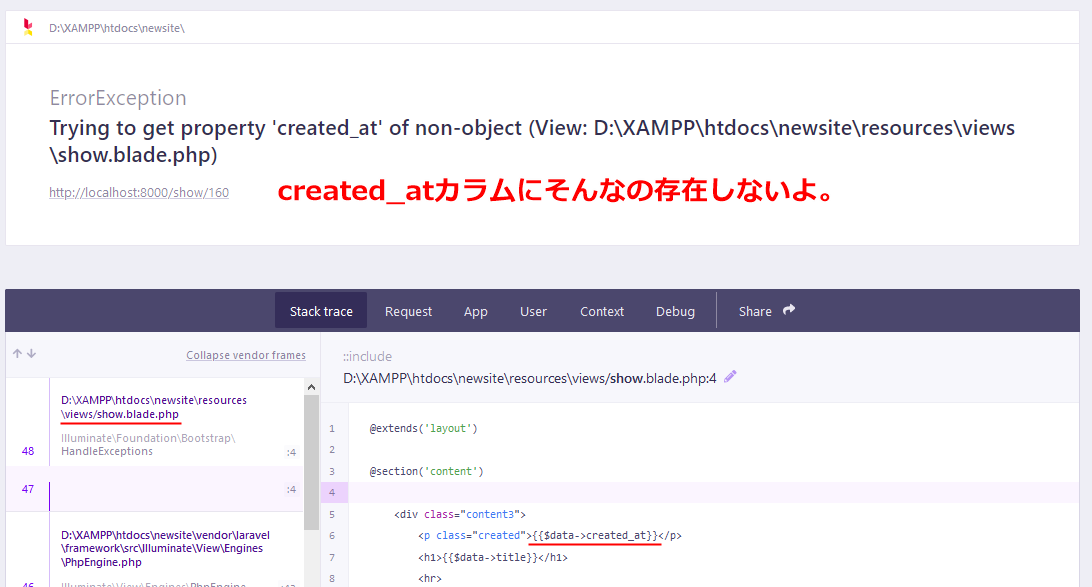The image size is (1092, 587).
Task: Click the down arrow for next stack frame
Action: tap(31, 354)
